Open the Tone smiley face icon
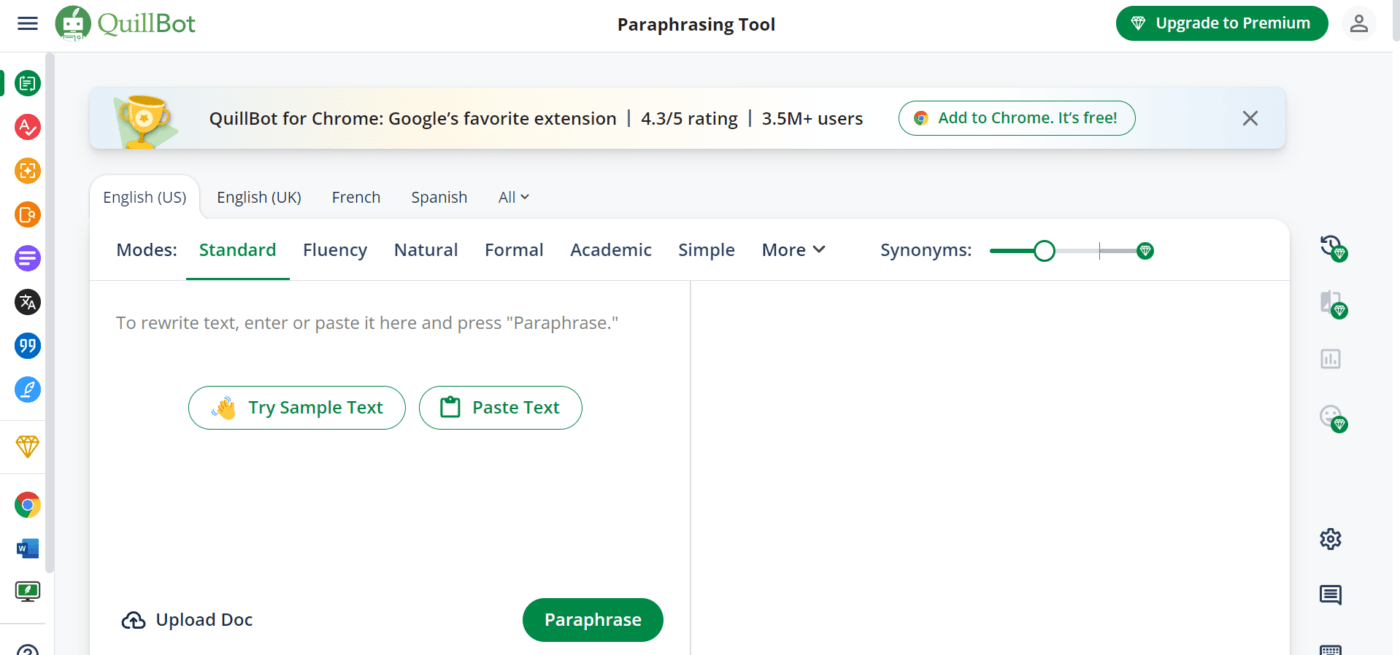Image resolution: width=1400 pixels, height=655 pixels. [1333, 417]
